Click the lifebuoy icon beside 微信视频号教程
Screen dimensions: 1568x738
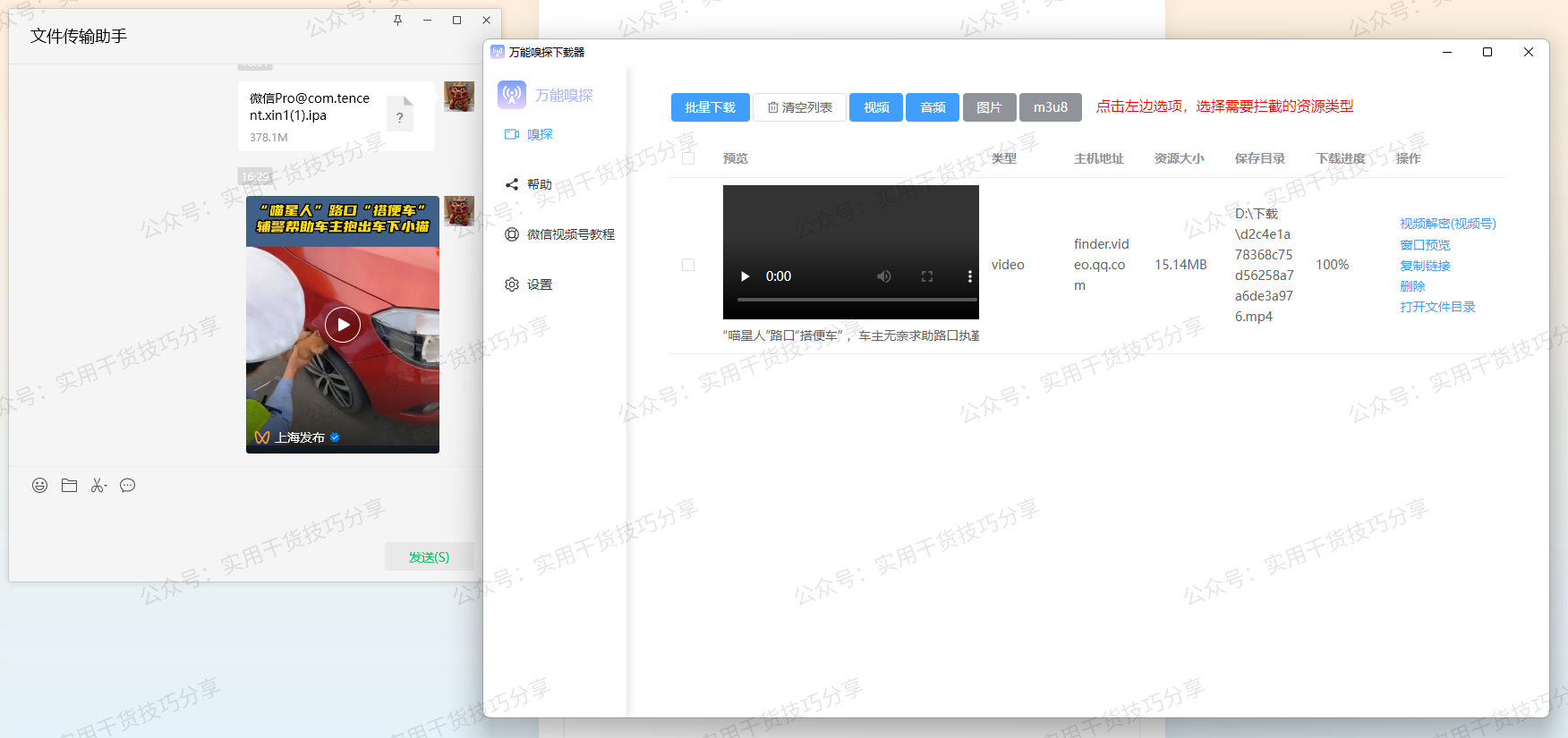[512, 234]
